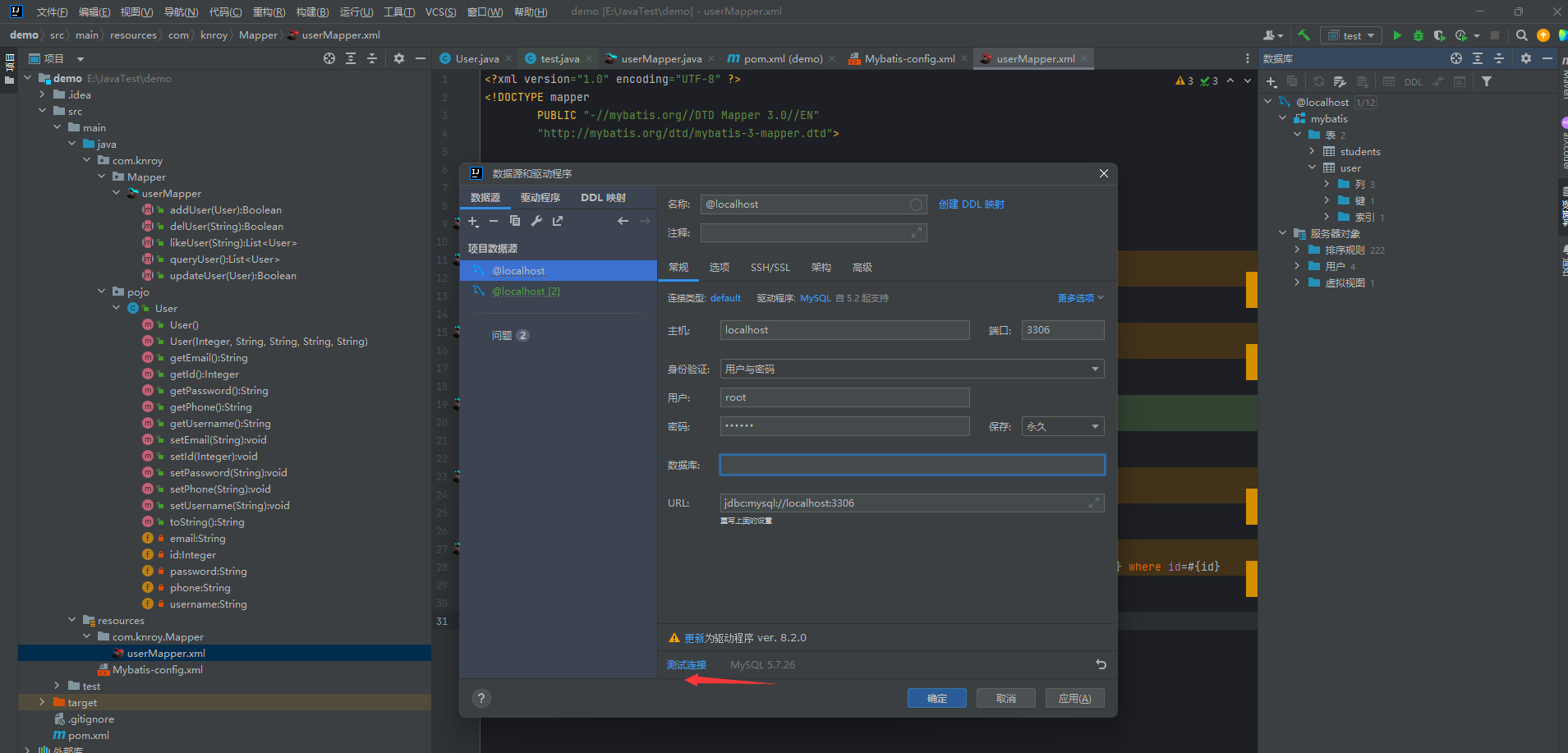This screenshot has width=1568, height=753.
Task: Click the duplicate data source icon in the dialog
Action: pos(515,221)
